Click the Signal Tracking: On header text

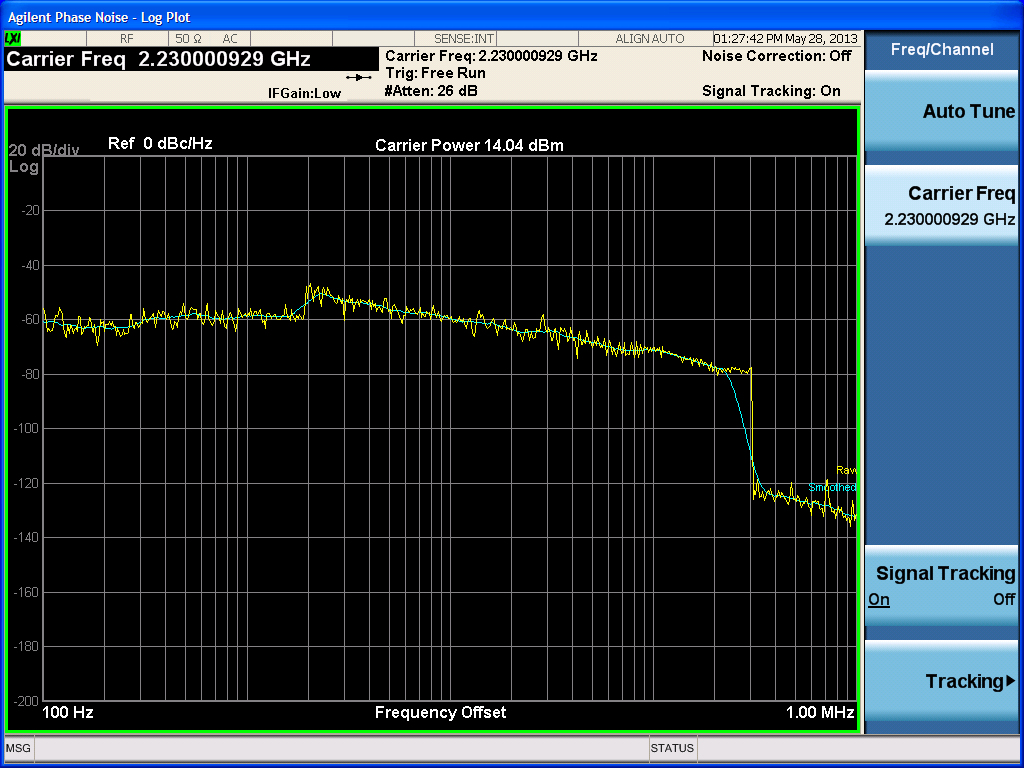[771, 91]
